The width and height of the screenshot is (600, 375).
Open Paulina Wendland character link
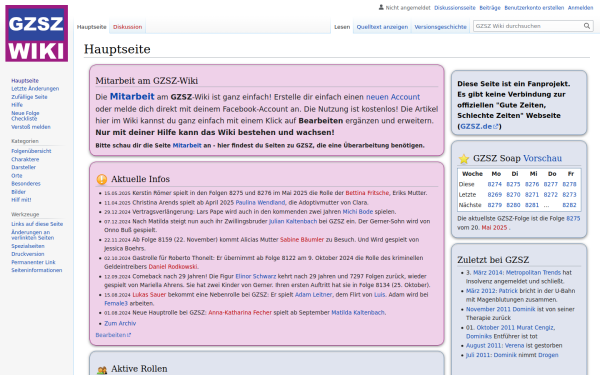tap(260, 203)
